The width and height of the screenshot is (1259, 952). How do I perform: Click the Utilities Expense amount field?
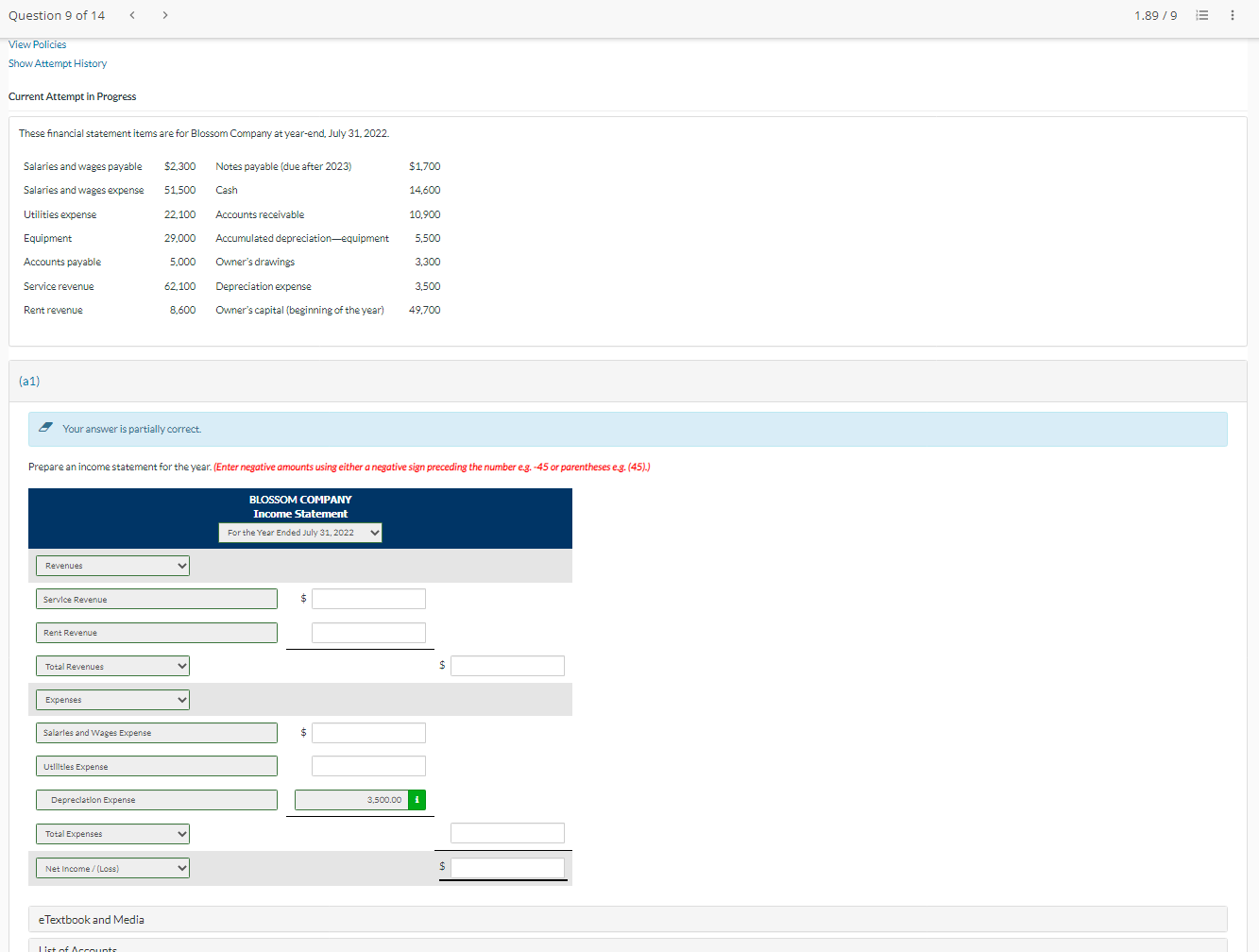pos(368,766)
